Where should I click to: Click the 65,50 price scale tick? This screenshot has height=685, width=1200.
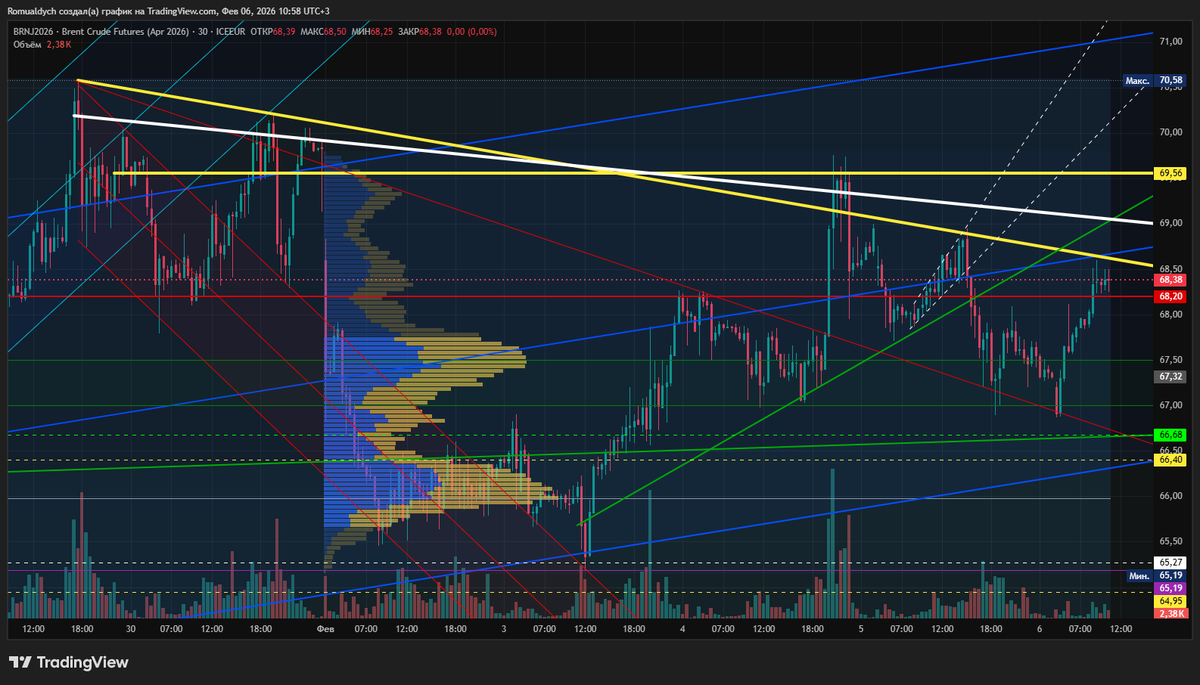1171,542
